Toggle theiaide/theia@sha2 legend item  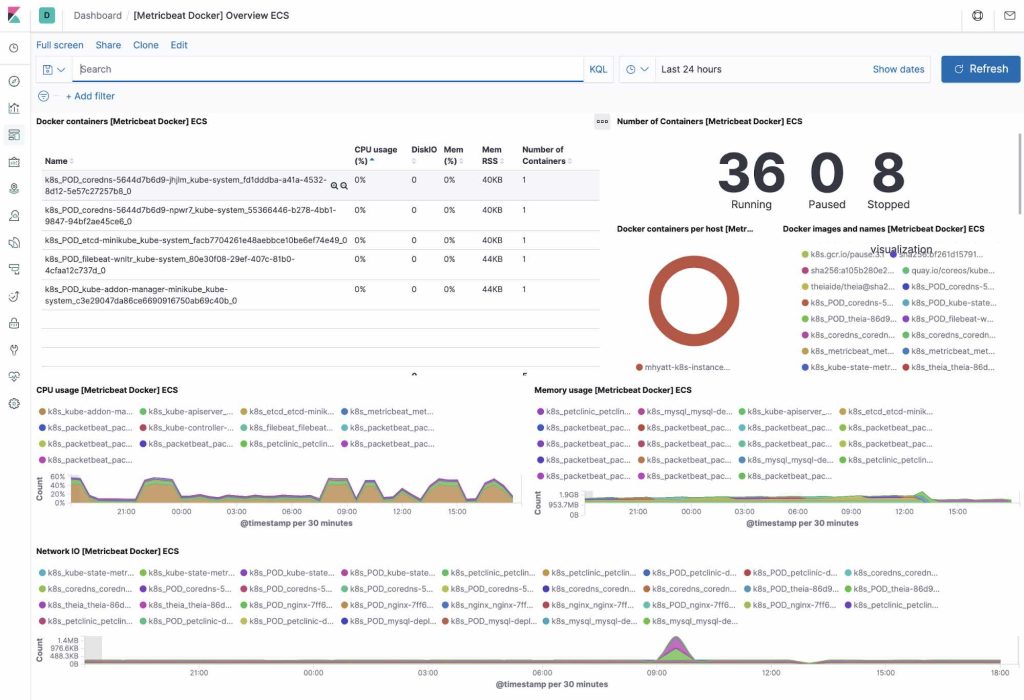tap(848, 287)
